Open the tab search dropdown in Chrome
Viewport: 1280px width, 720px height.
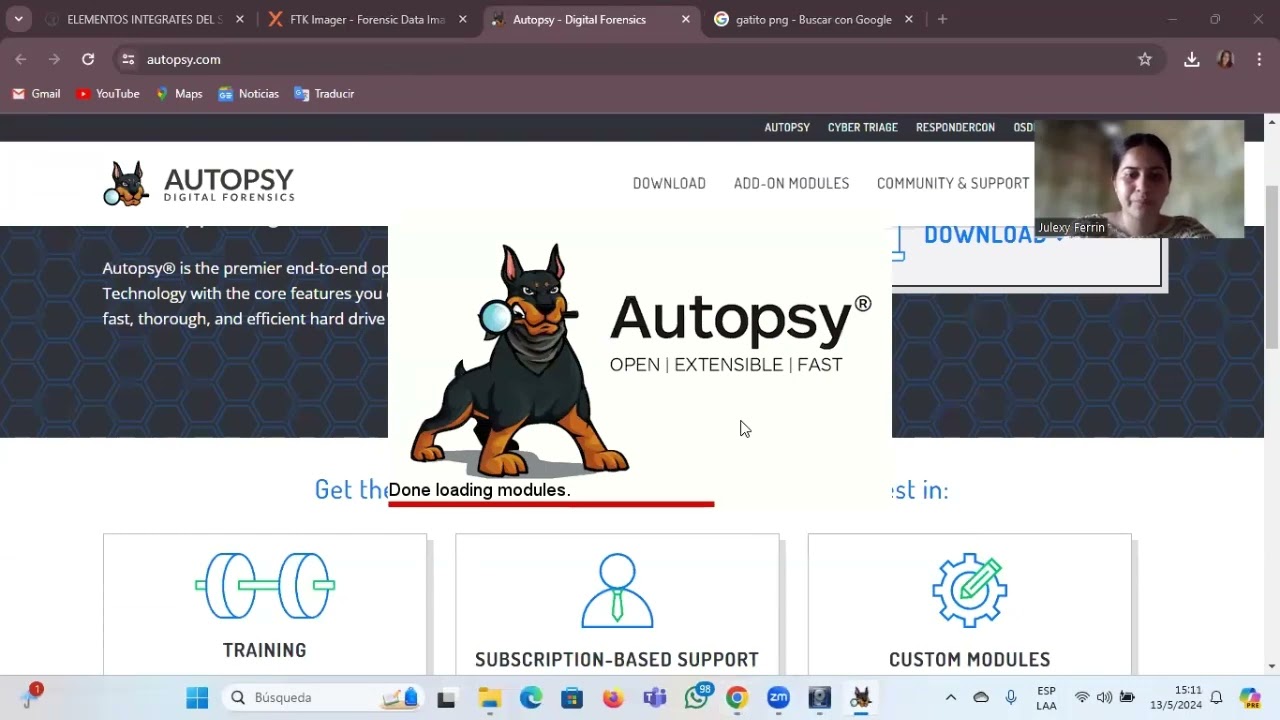pos(18,19)
